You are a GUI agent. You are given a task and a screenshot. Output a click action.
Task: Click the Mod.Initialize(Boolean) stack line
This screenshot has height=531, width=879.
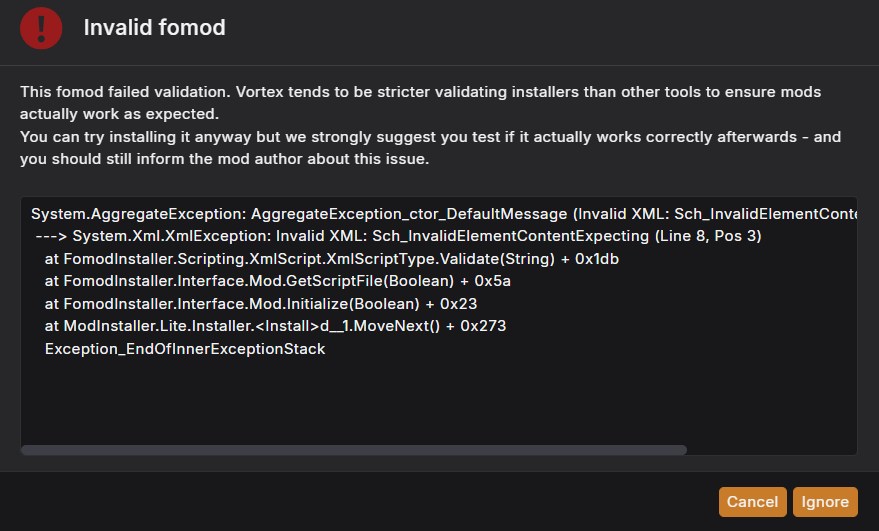(261, 304)
